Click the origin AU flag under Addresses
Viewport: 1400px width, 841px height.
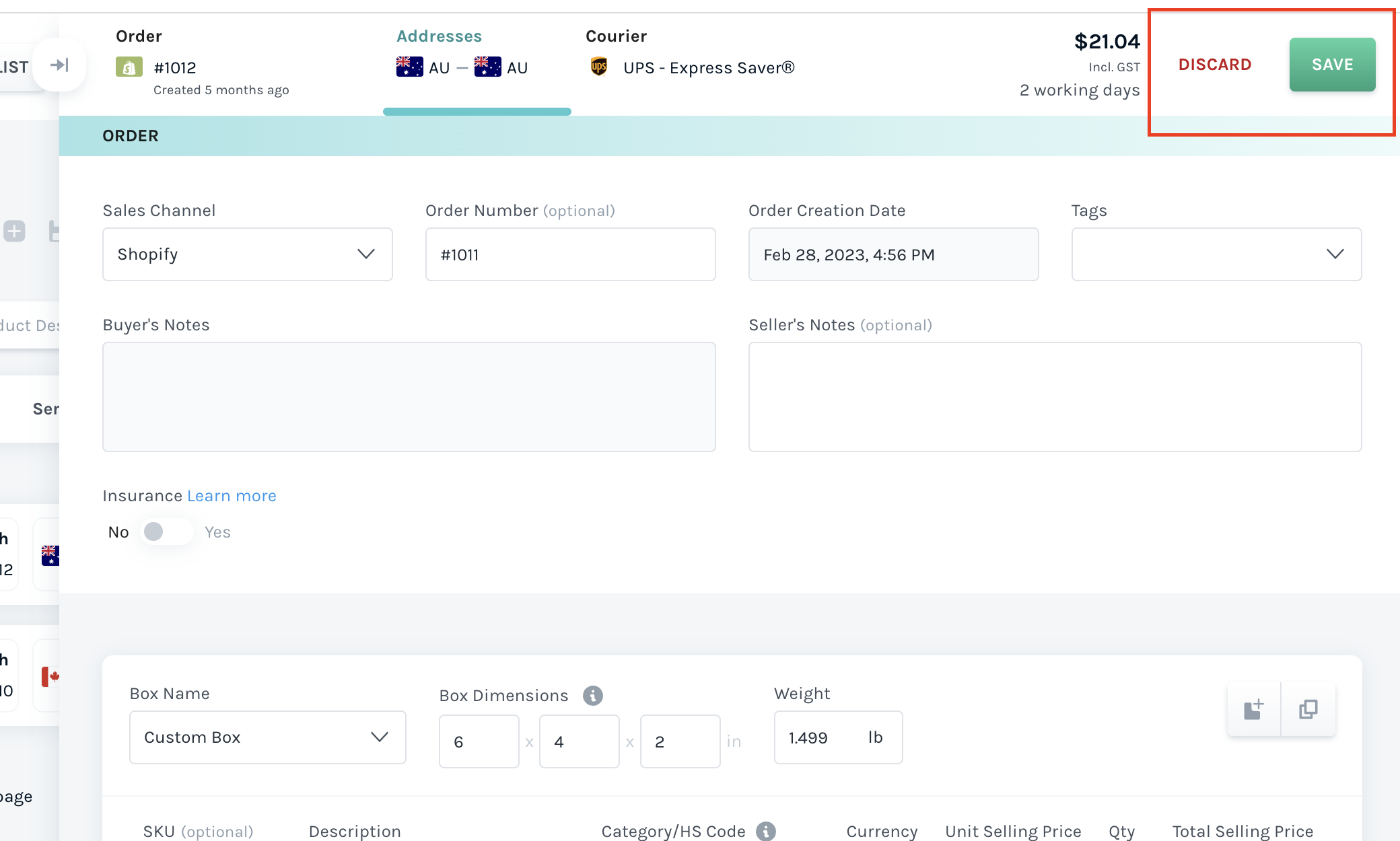(409, 67)
